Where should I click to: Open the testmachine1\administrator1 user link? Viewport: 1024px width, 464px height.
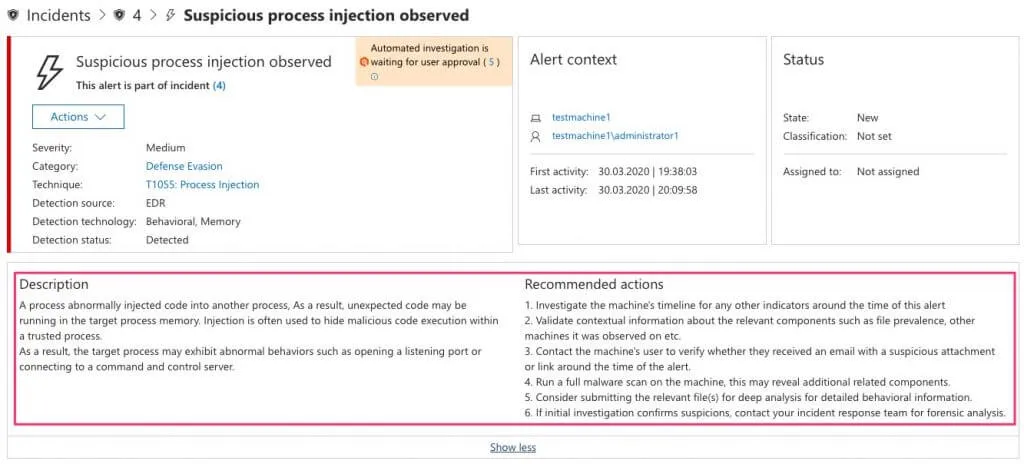point(615,136)
